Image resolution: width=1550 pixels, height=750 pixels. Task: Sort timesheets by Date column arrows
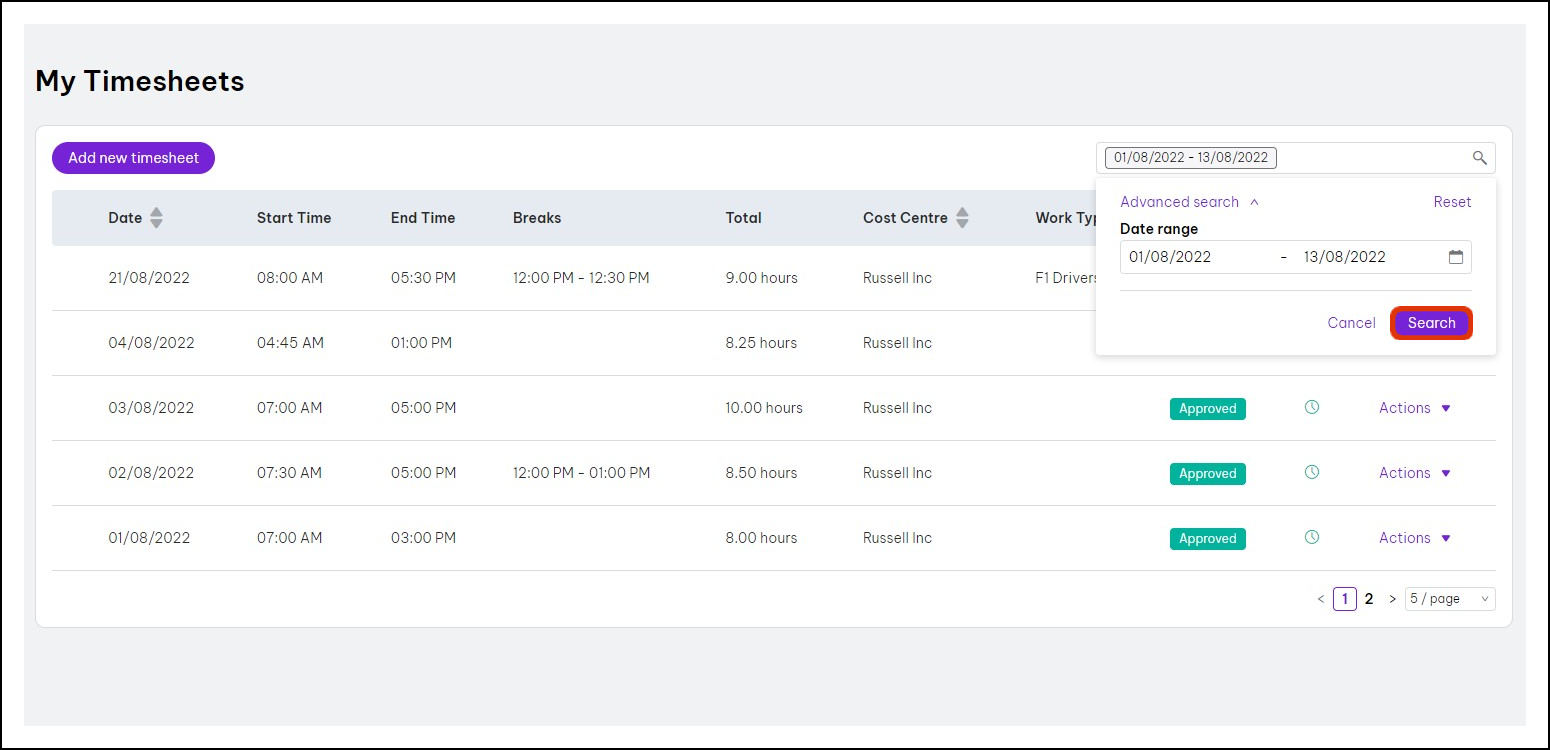pyautogui.click(x=156, y=218)
